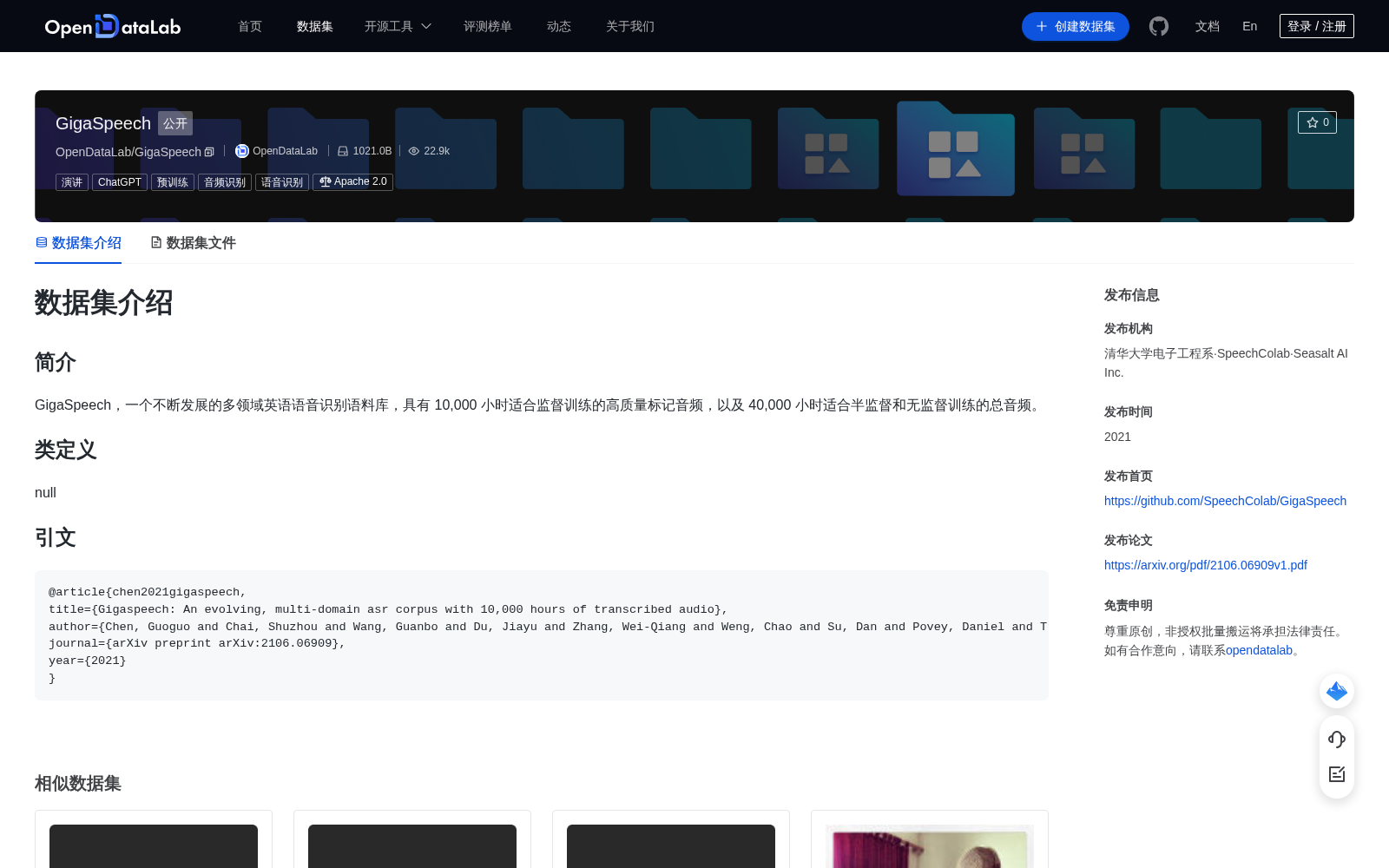This screenshot has width=1389, height=868.
Task: Switch to 数据集文件 tab
Action: tap(193, 243)
